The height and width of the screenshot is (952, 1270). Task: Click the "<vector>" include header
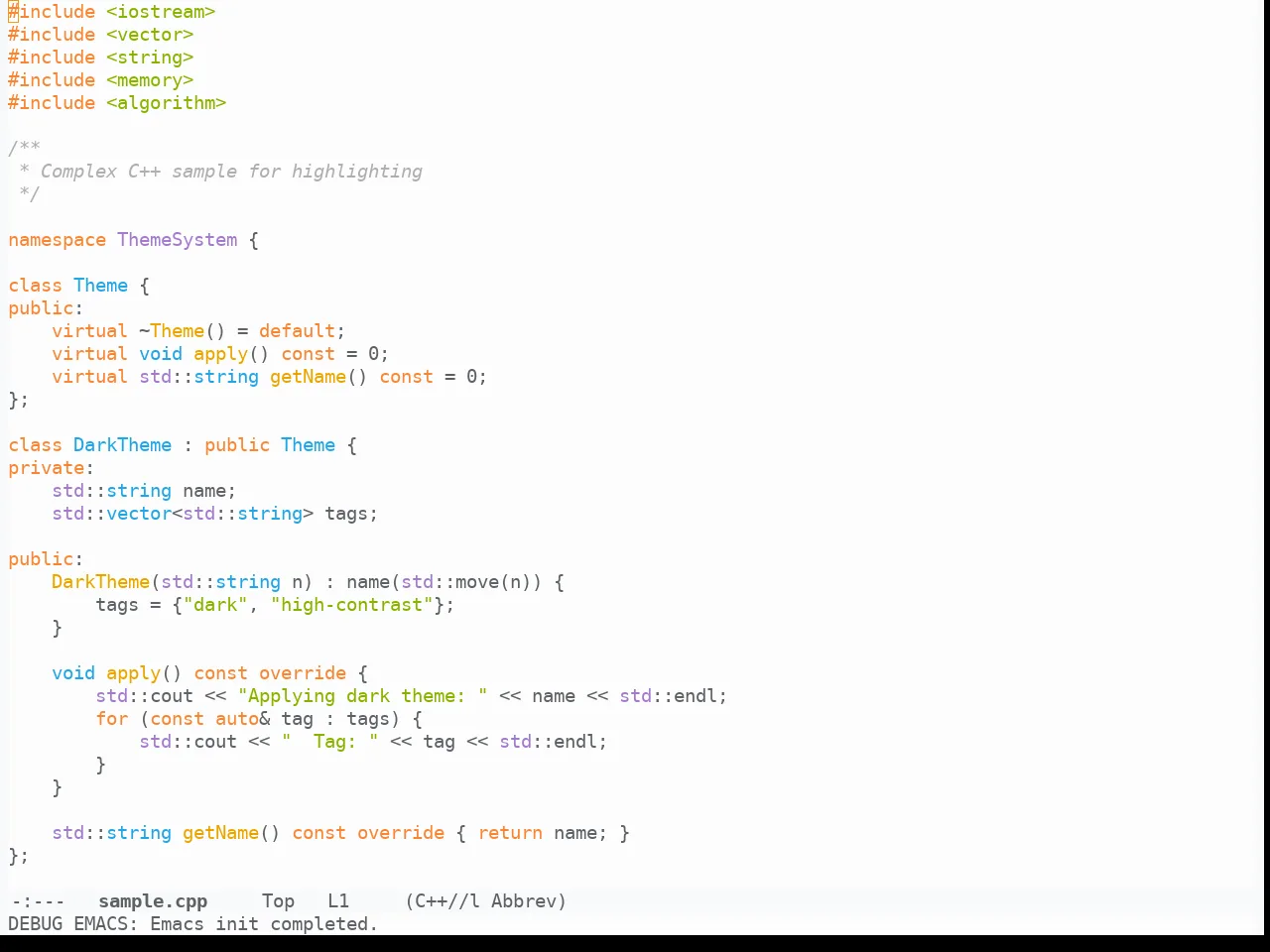point(150,35)
